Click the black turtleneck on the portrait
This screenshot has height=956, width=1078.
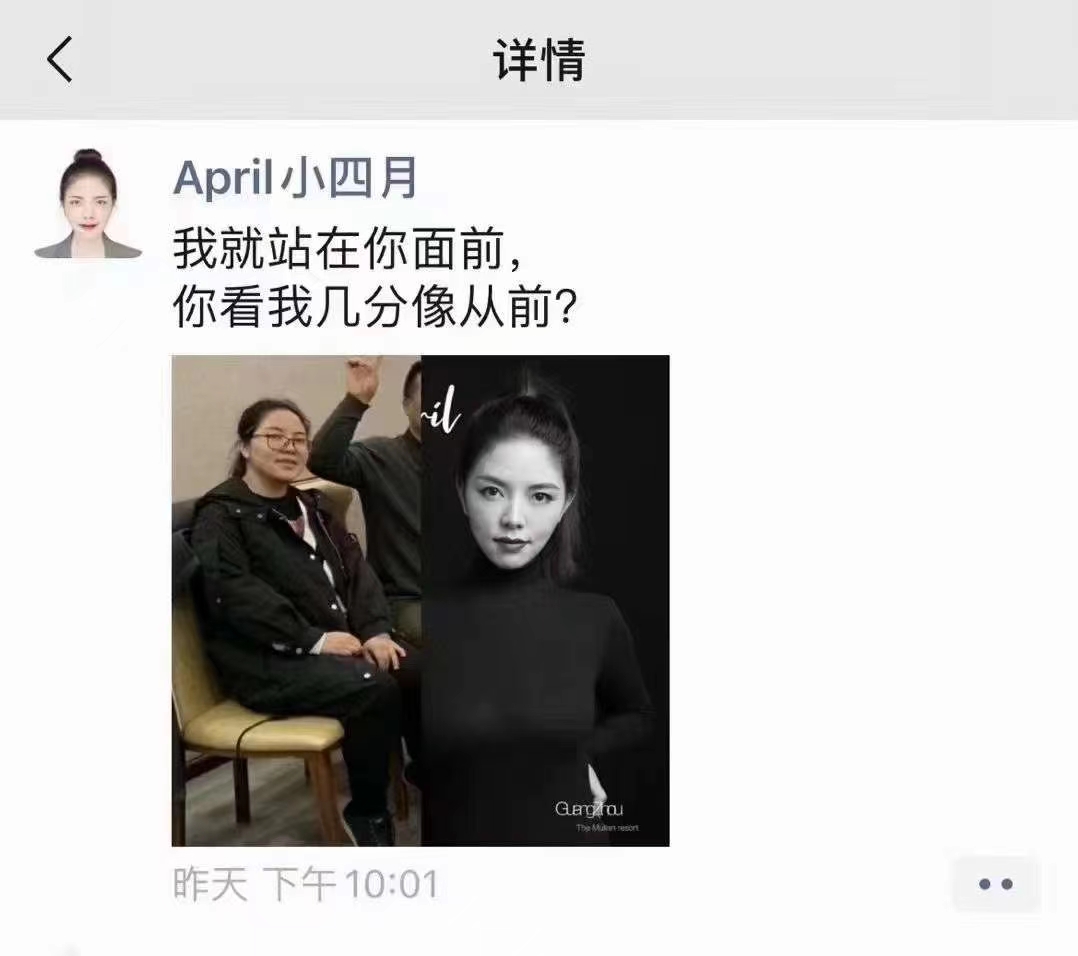[x=536, y=687]
